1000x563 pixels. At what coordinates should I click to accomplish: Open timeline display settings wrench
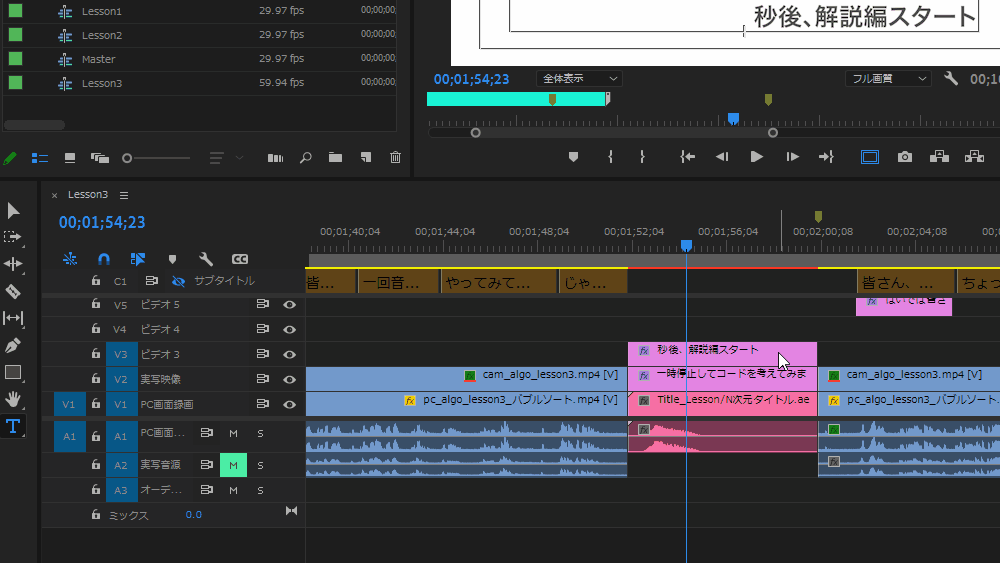click(x=205, y=259)
